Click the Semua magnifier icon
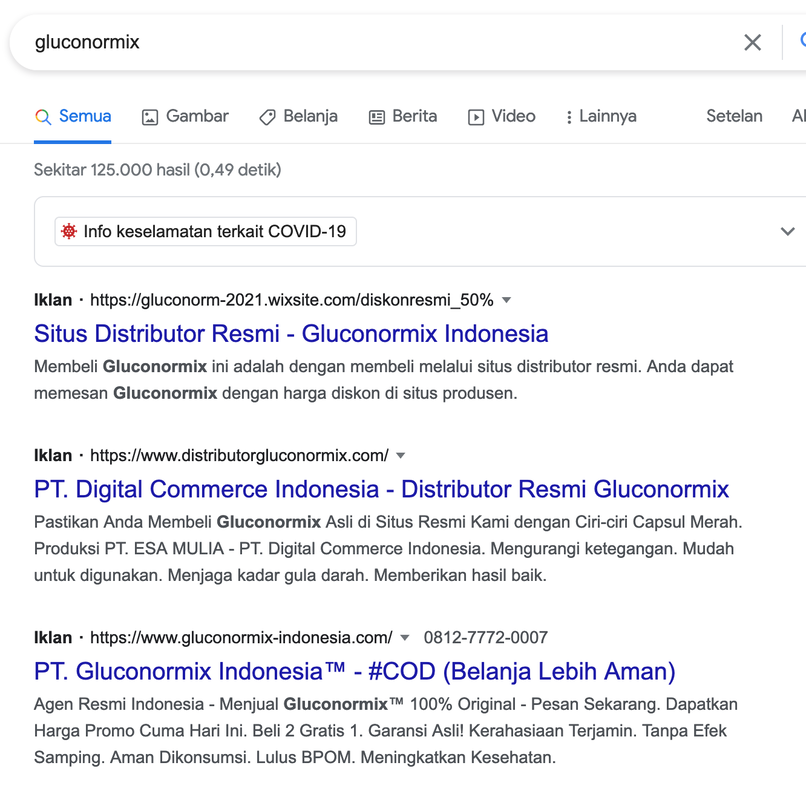806x800 pixels. click(43, 117)
